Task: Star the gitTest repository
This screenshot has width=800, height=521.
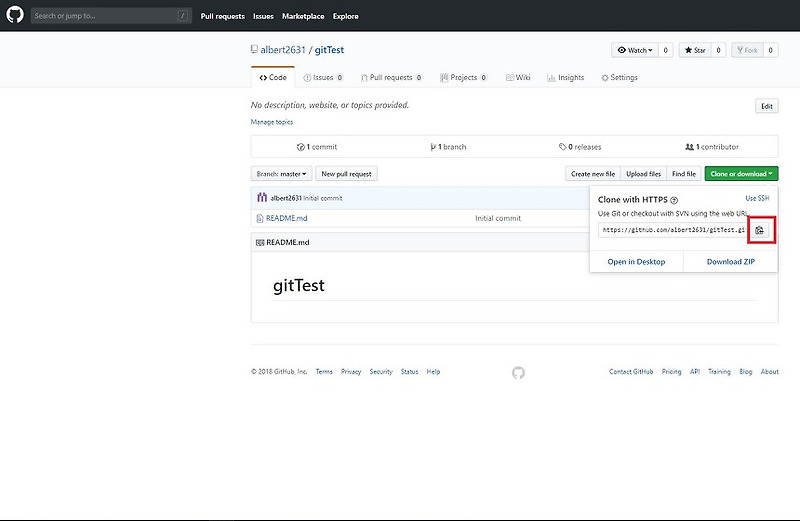Action: coord(695,50)
